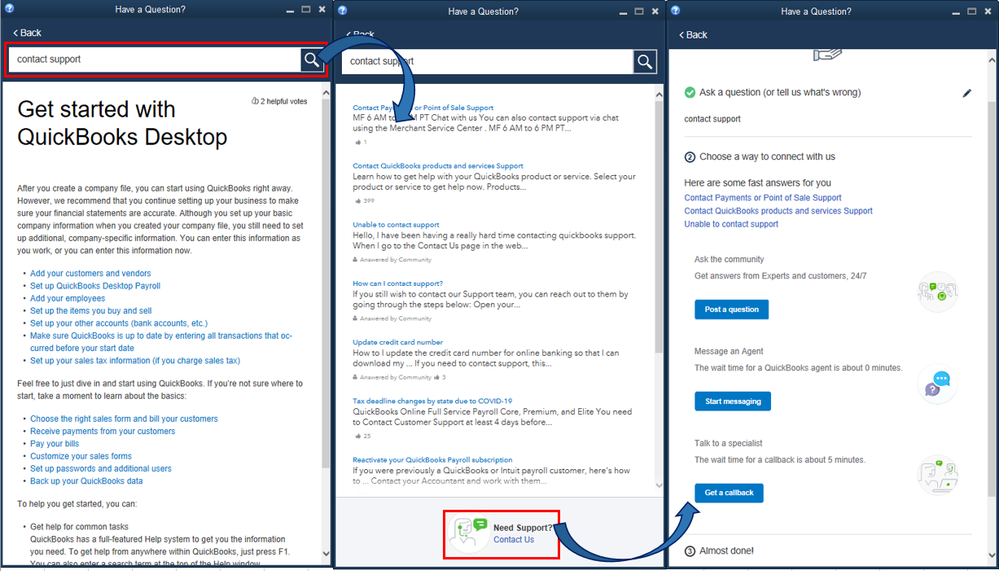999x571 pixels.
Task: Click the Get a callback button
Action: [x=729, y=493]
